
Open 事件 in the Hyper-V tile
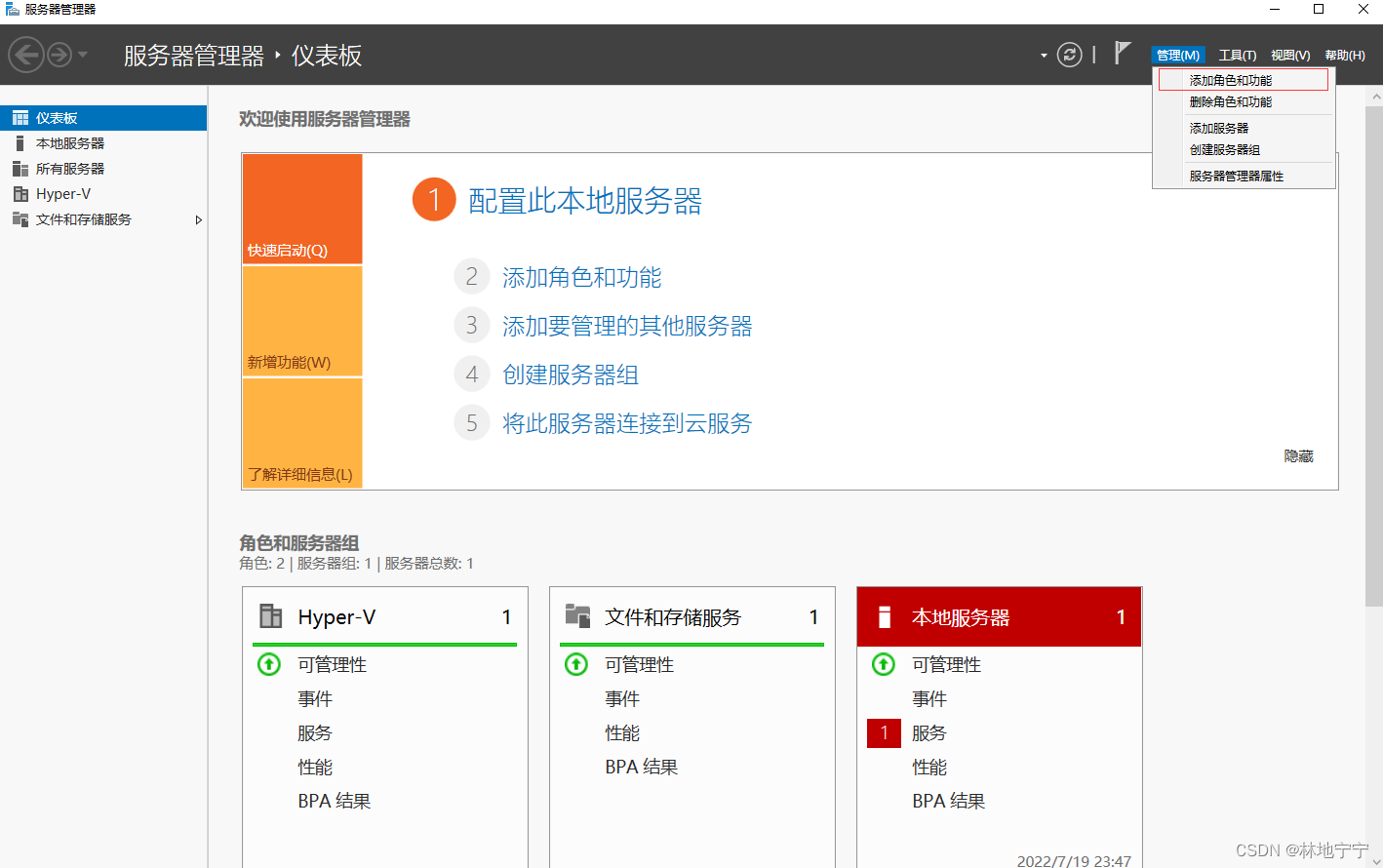pyautogui.click(x=315, y=698)
